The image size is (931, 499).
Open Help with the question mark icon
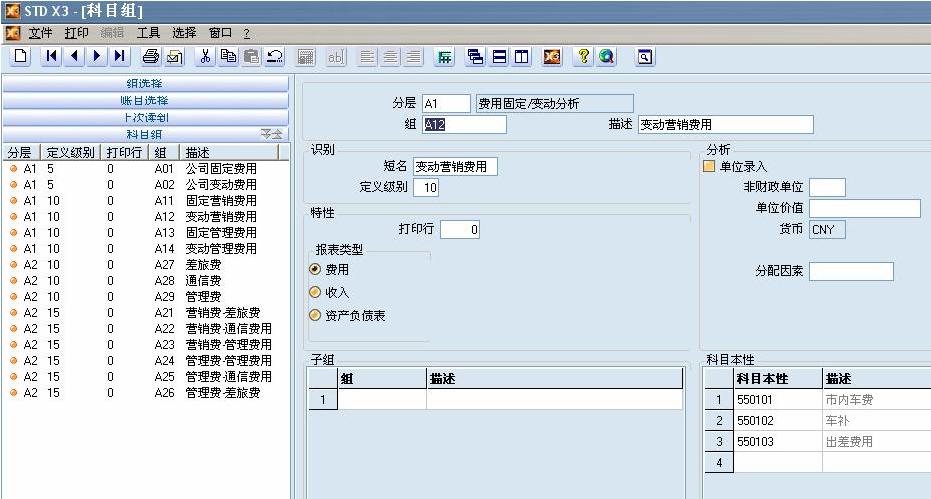583,57
